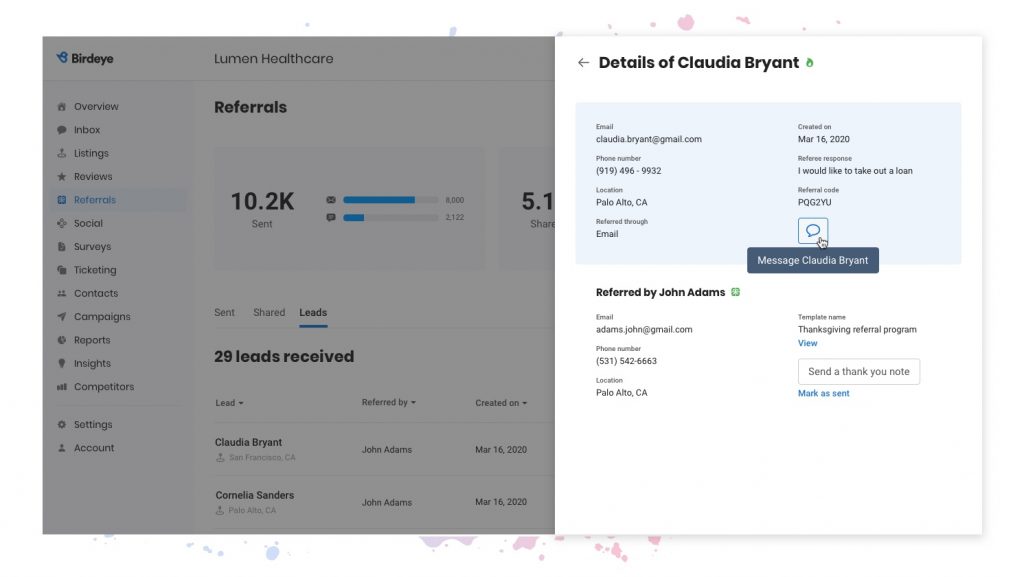Click the 2,122 SMS progress bar

[391, 217]
